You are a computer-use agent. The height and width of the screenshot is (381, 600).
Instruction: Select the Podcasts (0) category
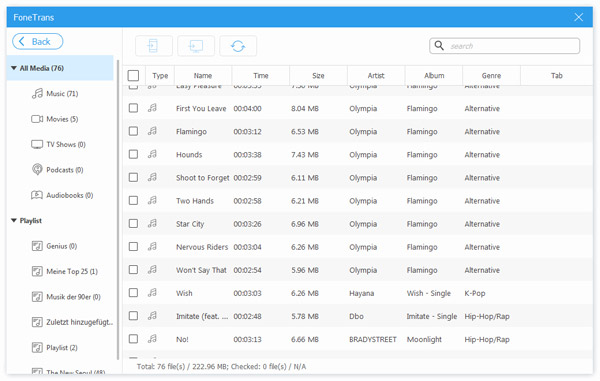[57, 169]
